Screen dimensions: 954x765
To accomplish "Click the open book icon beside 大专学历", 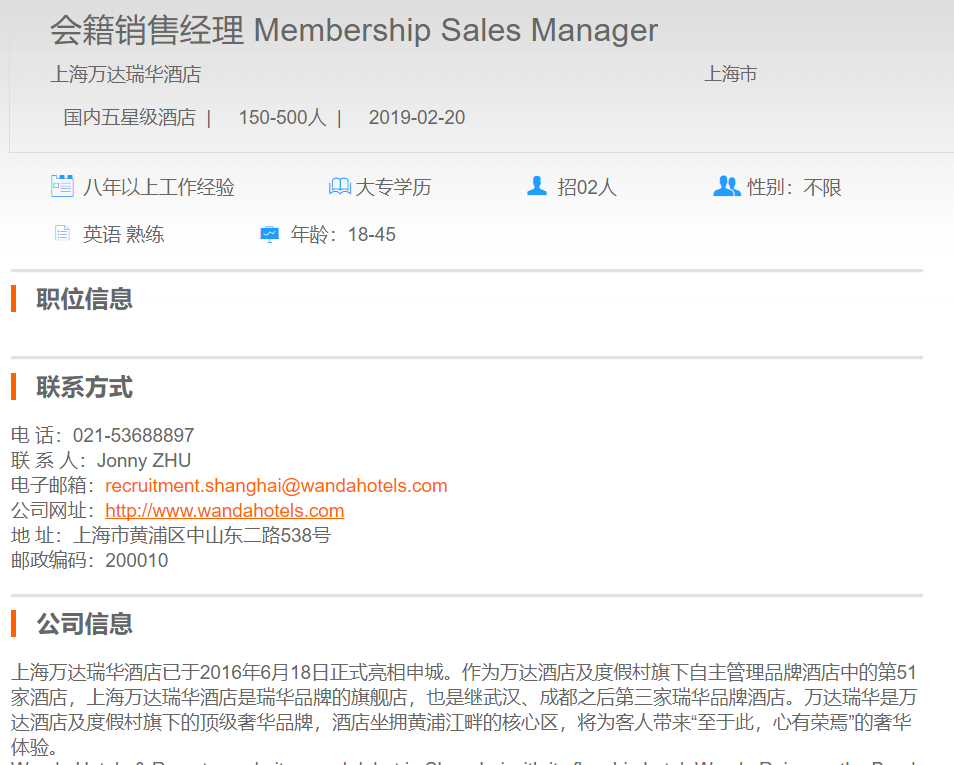I will 340,187.
